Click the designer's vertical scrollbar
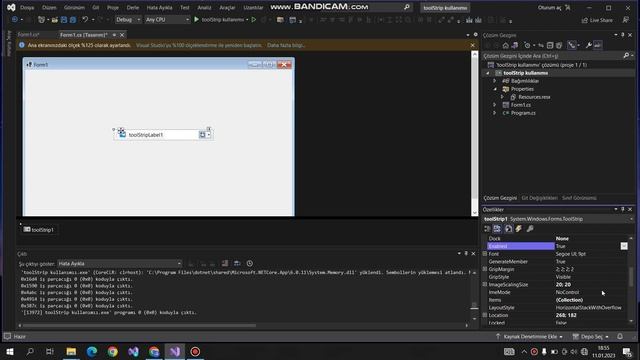 [x=474, y=133]
